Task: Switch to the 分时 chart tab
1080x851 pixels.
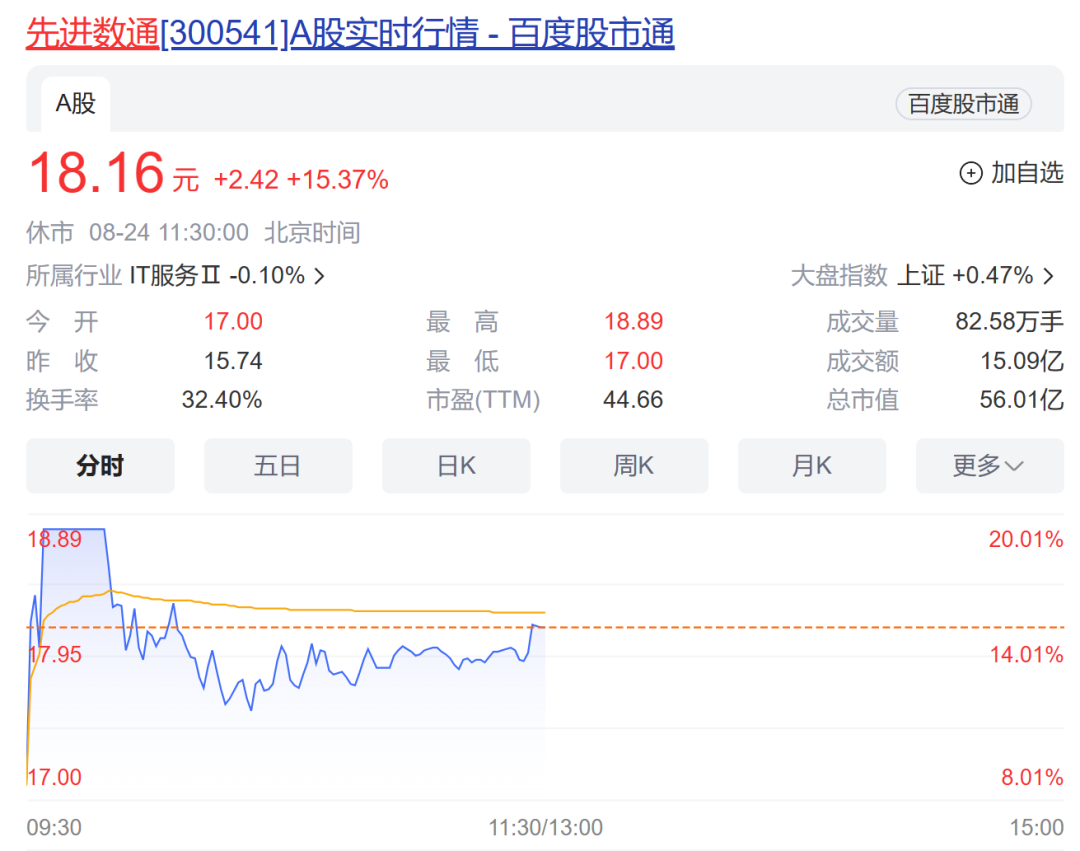Action: click(x=101, y=465)
